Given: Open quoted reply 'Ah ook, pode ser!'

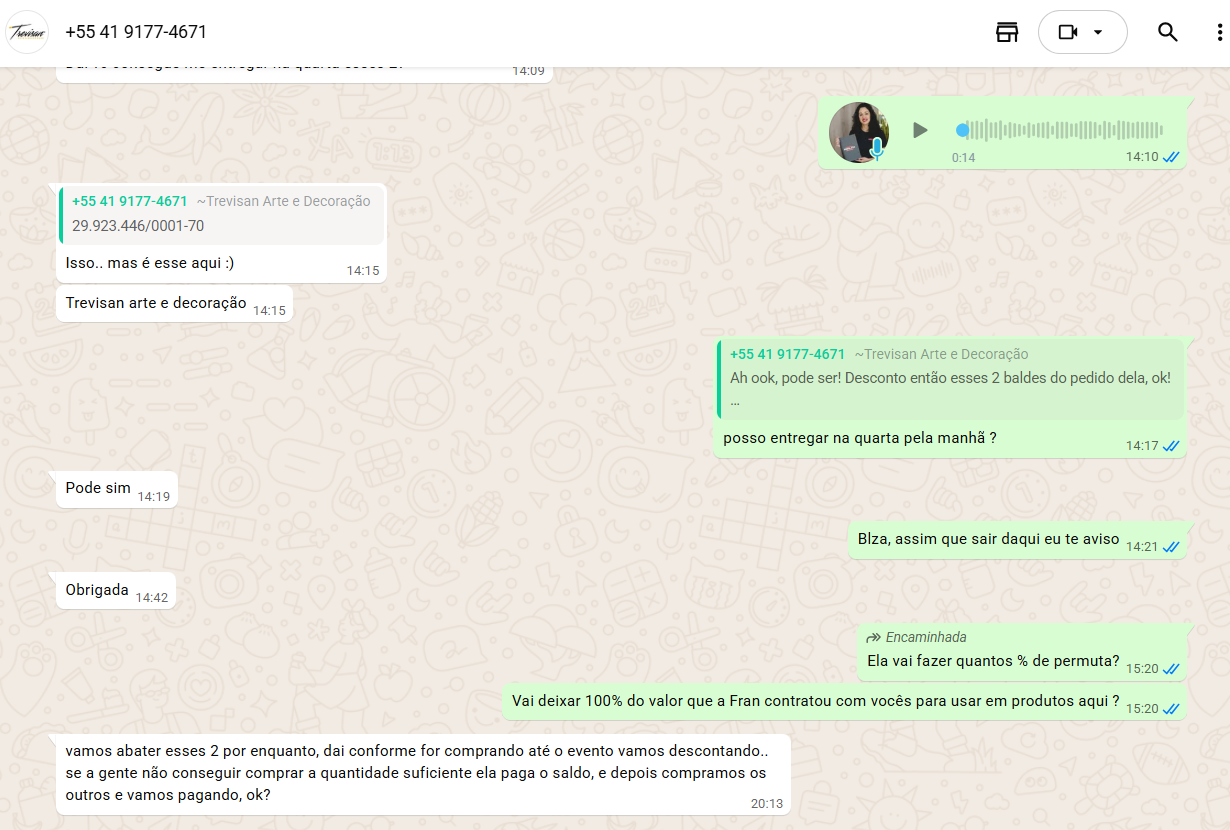Looking at the screenshot, I should (x=950, y=379).
